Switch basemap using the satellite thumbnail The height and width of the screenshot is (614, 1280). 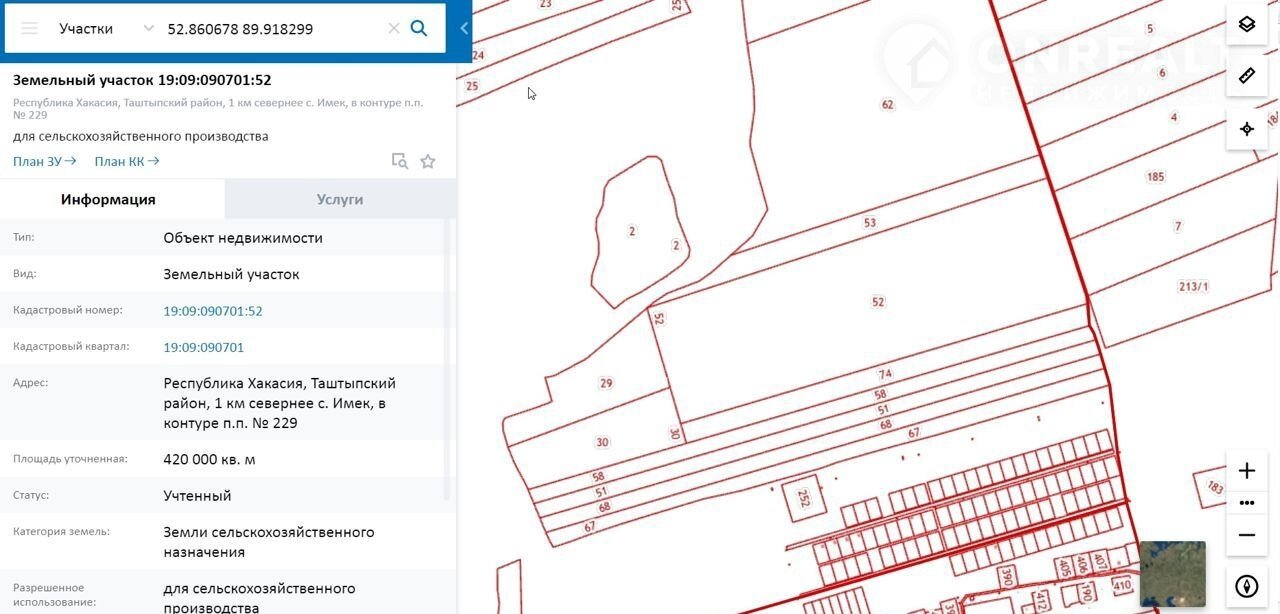pyautogui.click(x=1172, y=573)
